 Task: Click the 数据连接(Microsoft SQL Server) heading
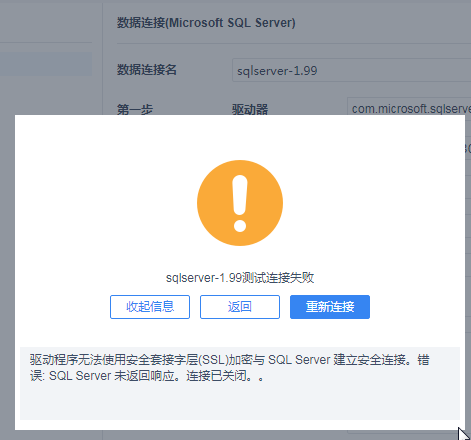(x=206, y=23)
